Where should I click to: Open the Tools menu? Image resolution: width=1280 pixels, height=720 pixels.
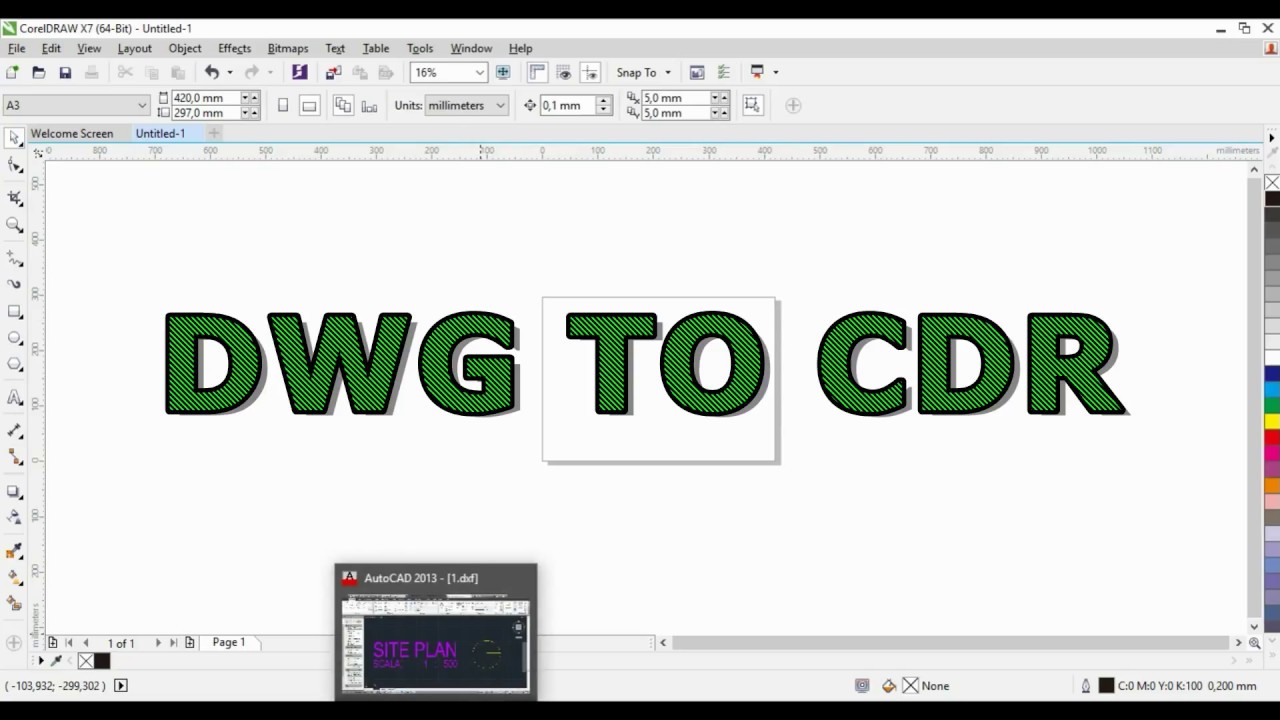(x=420, y=48)
